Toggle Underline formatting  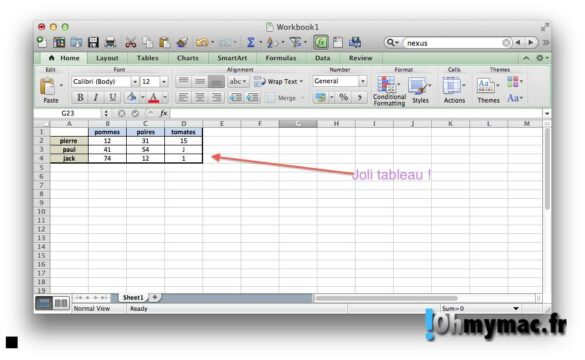tap(112, 98)
